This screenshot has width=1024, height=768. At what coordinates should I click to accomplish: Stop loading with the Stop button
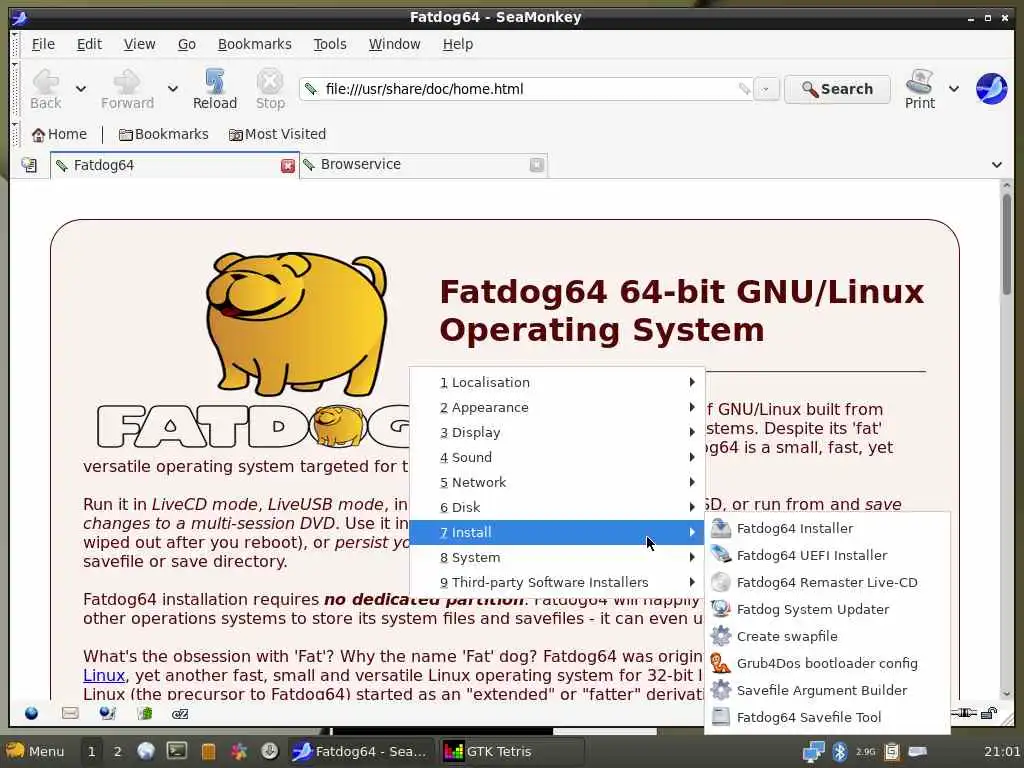[270, 89]
